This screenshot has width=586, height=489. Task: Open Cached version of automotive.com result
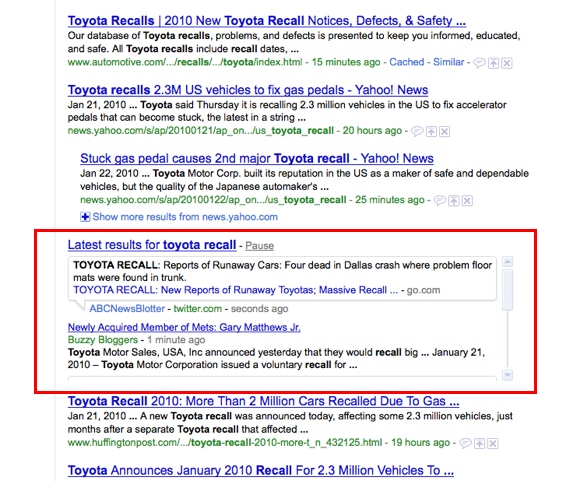pyautogui.click(x=407, y=62)
